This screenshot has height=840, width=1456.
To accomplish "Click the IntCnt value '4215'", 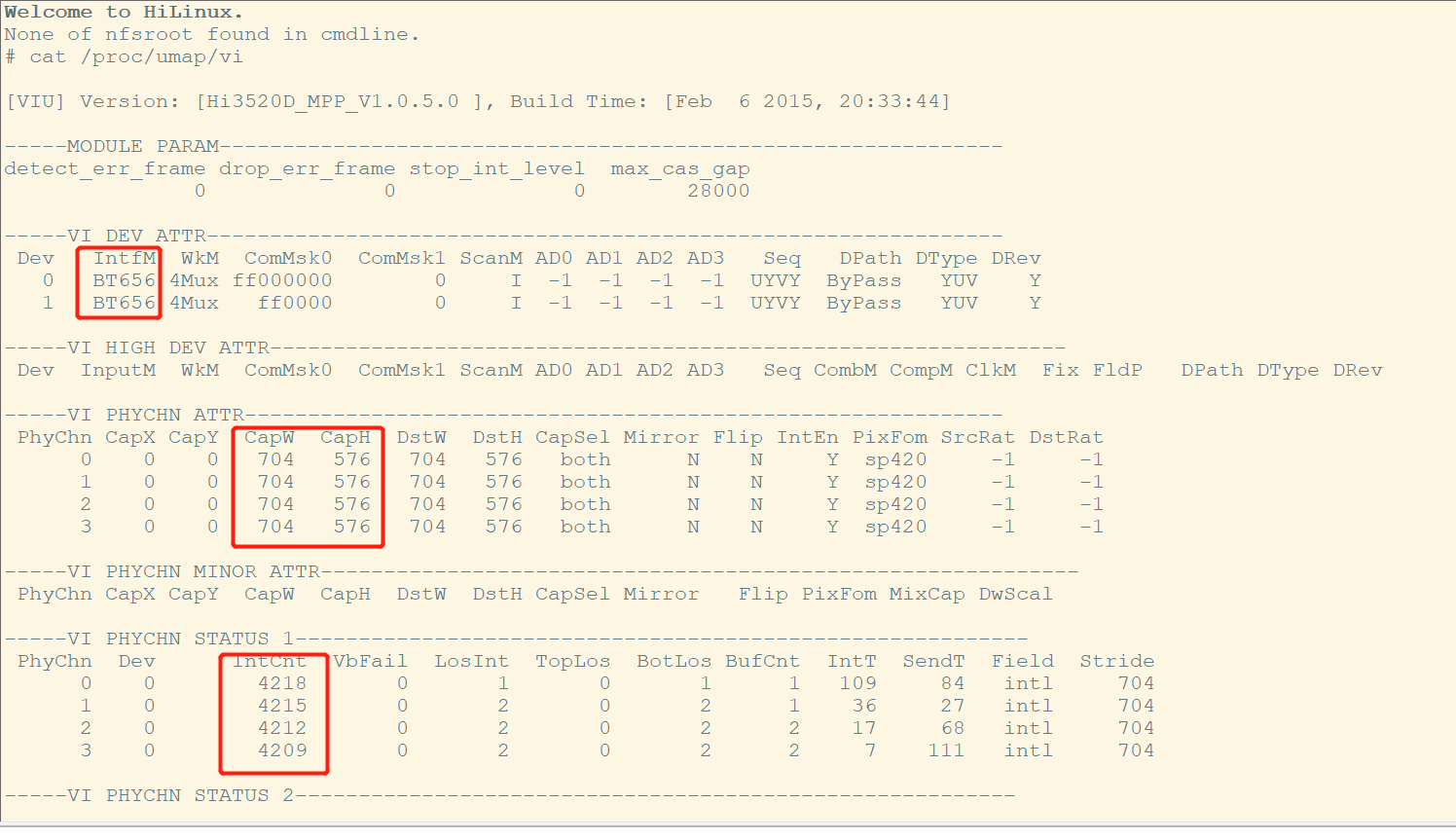I will (282, 706).
